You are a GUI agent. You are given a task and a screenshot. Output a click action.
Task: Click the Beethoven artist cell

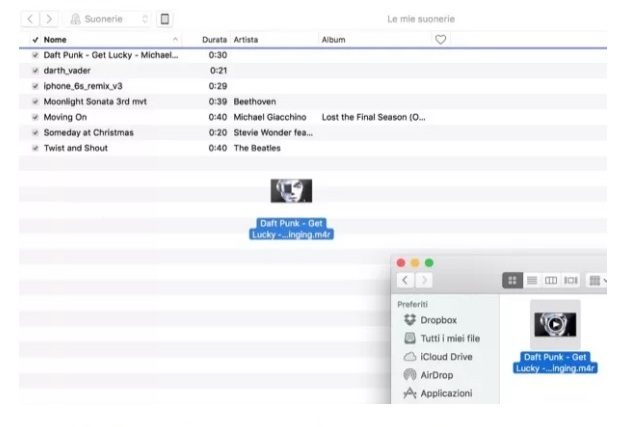[255, 101]
